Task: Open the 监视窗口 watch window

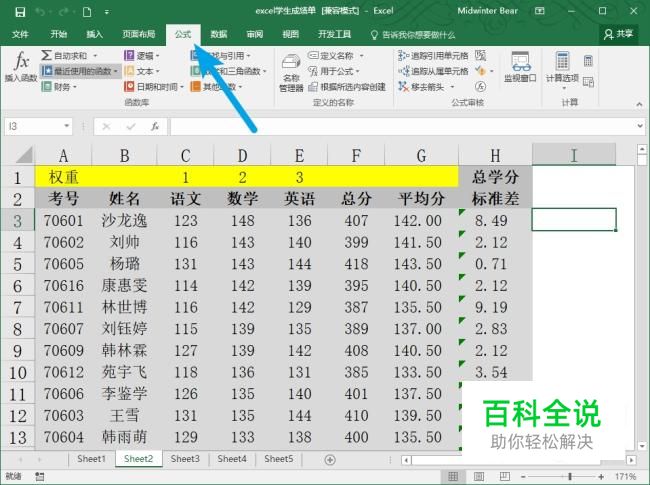Action: pyautogui.click(x=520, y=66)
